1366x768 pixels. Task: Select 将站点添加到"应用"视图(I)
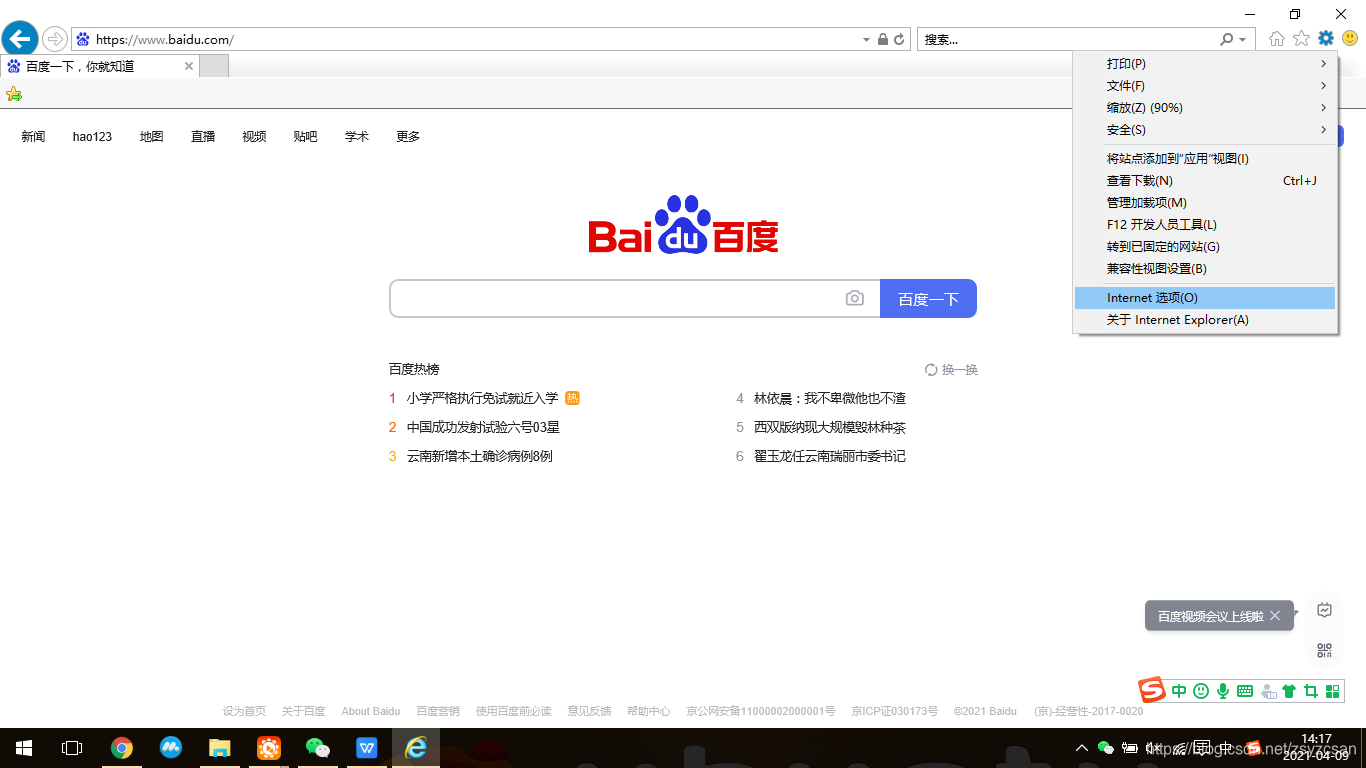tap(1205, 159)
